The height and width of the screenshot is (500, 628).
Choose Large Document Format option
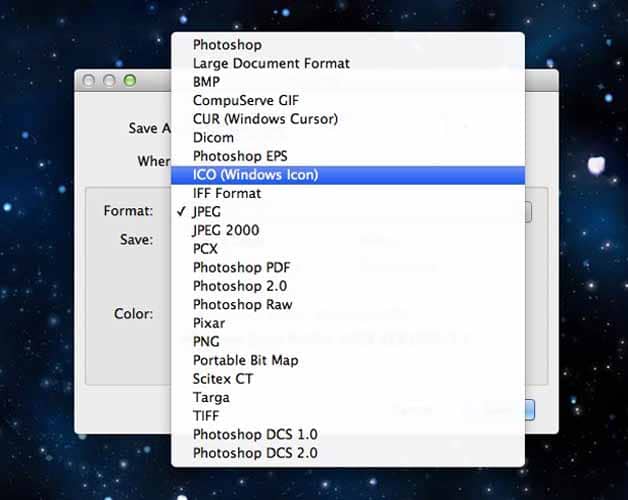(x=348, y=63)
